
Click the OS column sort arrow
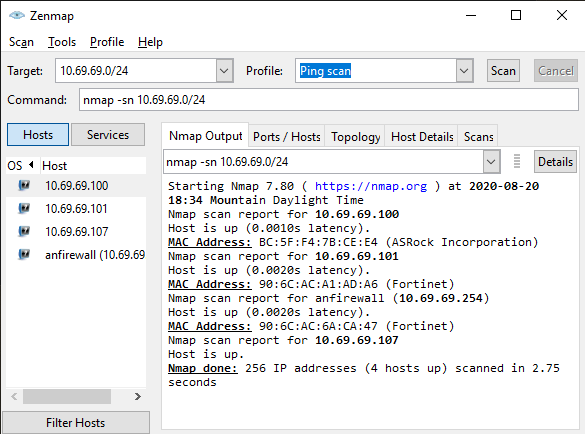[x=31, y=165]
